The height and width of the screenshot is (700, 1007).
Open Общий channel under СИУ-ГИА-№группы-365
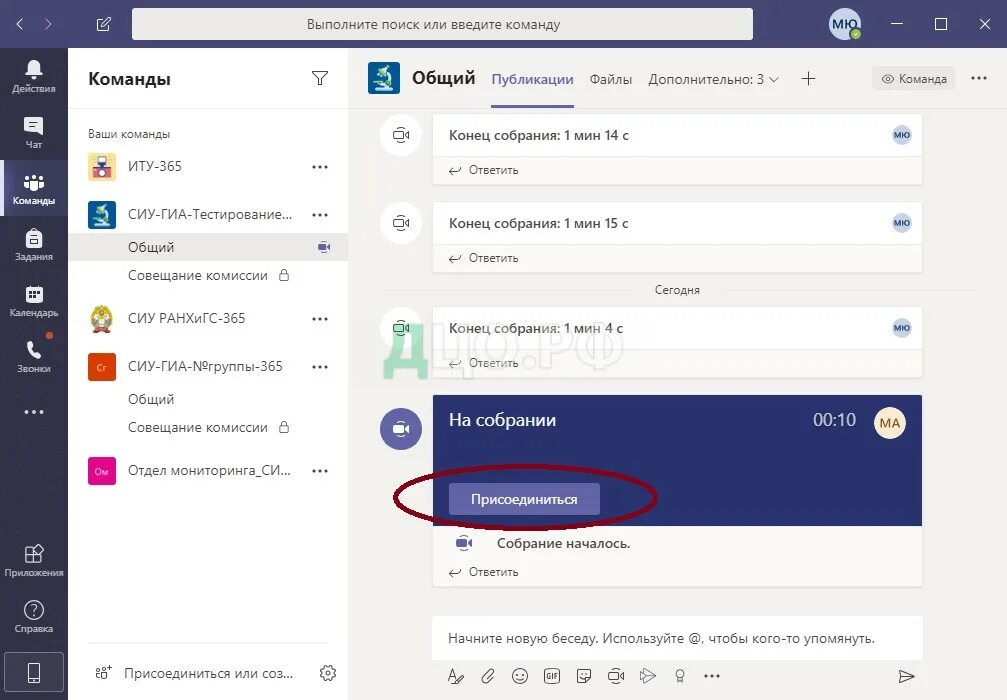208,399
